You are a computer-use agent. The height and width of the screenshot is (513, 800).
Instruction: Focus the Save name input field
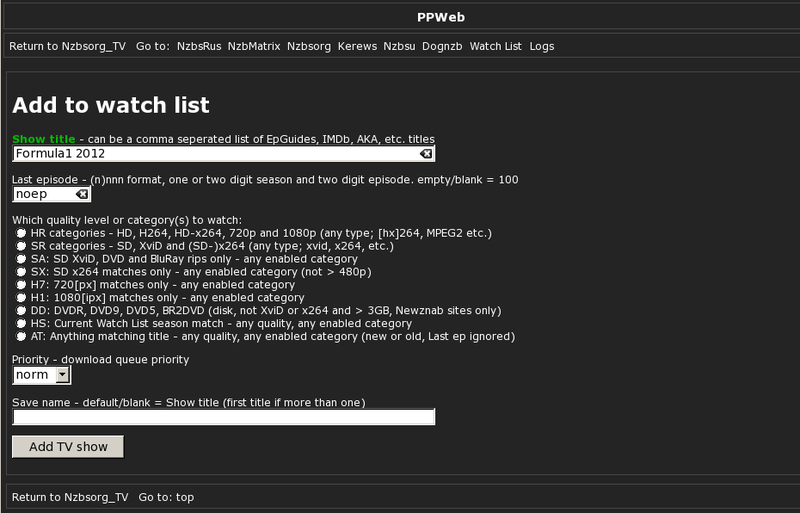[223, 417]
